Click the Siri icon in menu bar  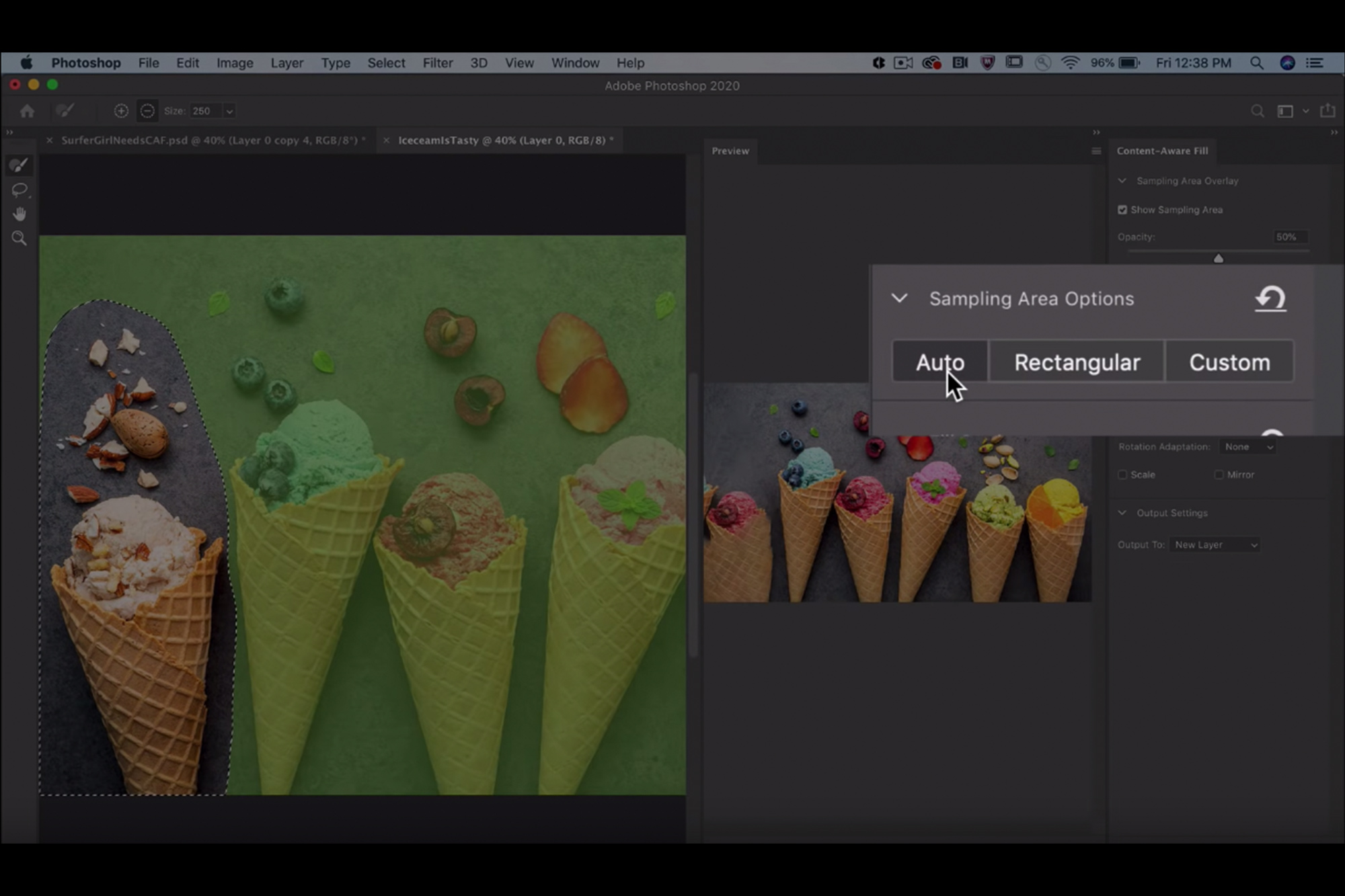tap(1287, 63)
